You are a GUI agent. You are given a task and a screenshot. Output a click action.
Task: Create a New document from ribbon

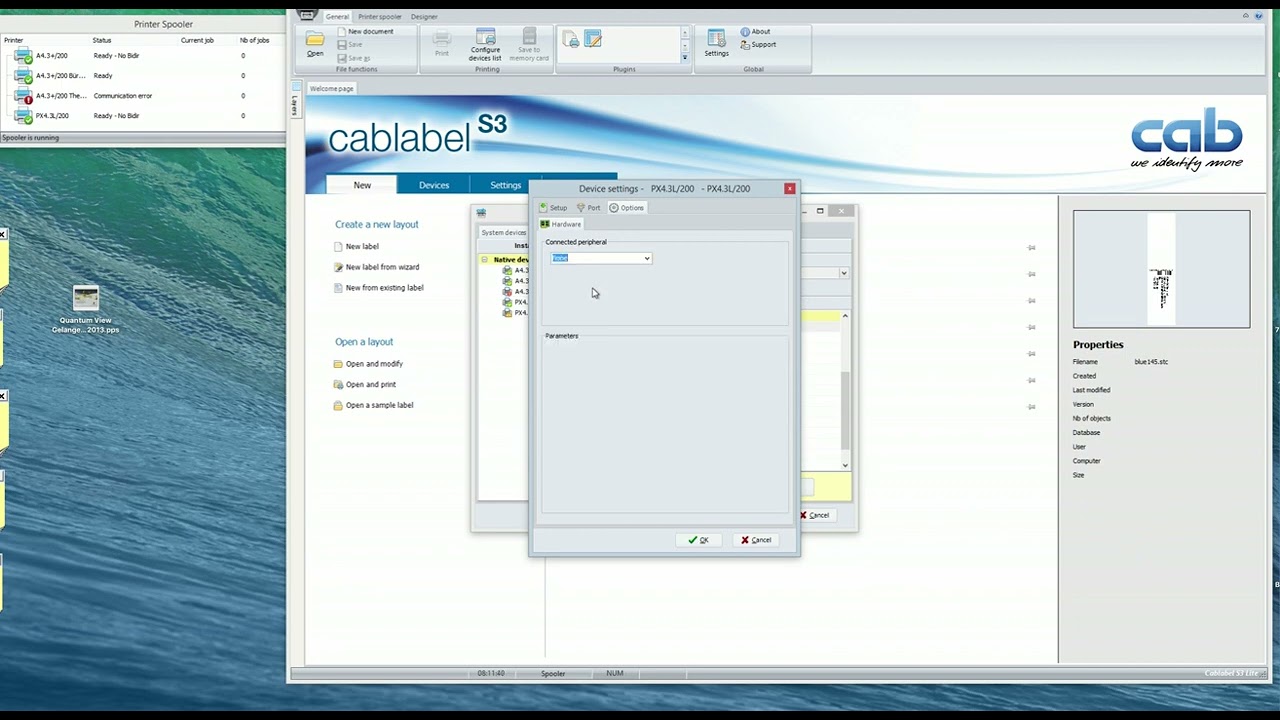pos(365,32)
